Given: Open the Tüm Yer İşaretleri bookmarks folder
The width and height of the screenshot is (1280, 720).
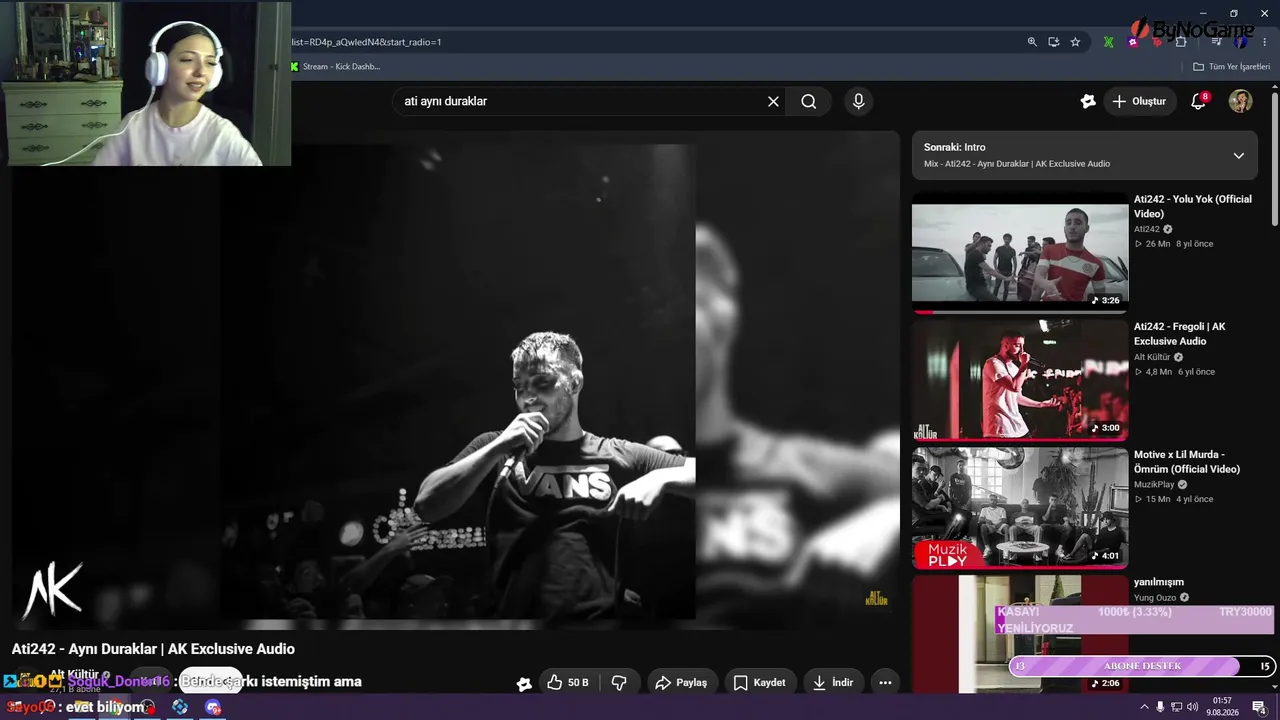Looking at the screenshot, I should click(1231, 67).
